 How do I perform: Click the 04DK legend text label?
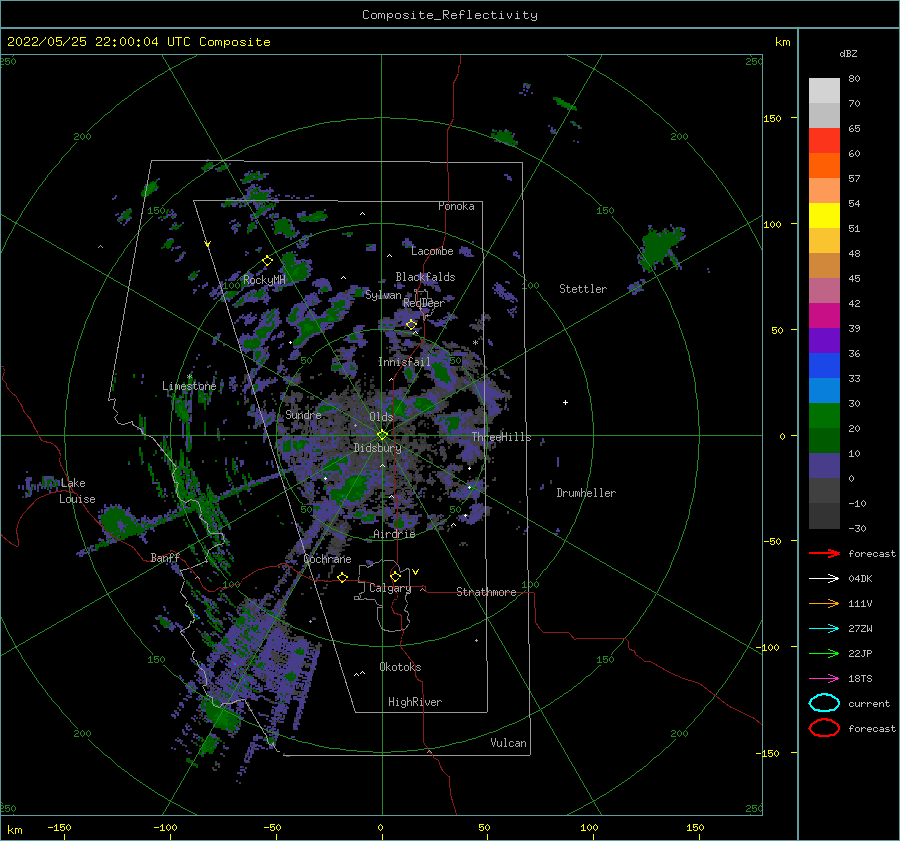(x=860, y=579)
